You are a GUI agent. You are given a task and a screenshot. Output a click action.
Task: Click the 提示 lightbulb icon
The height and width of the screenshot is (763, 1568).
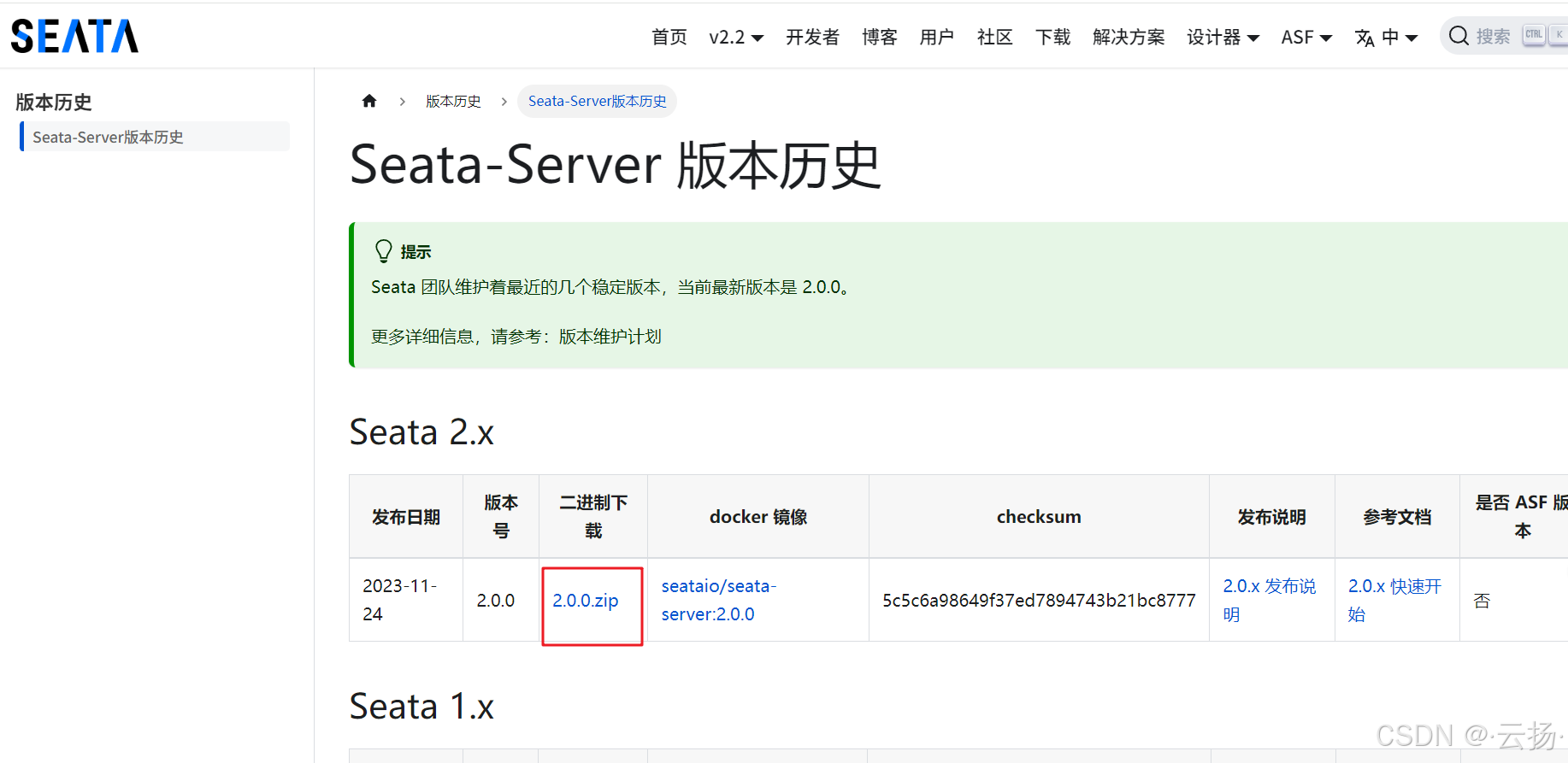point(384,251)
